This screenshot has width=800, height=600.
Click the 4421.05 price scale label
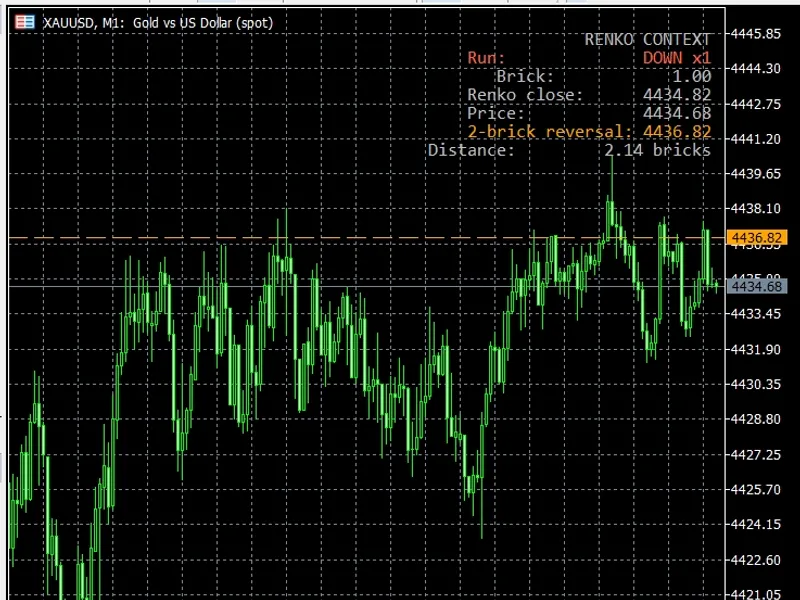756,594
